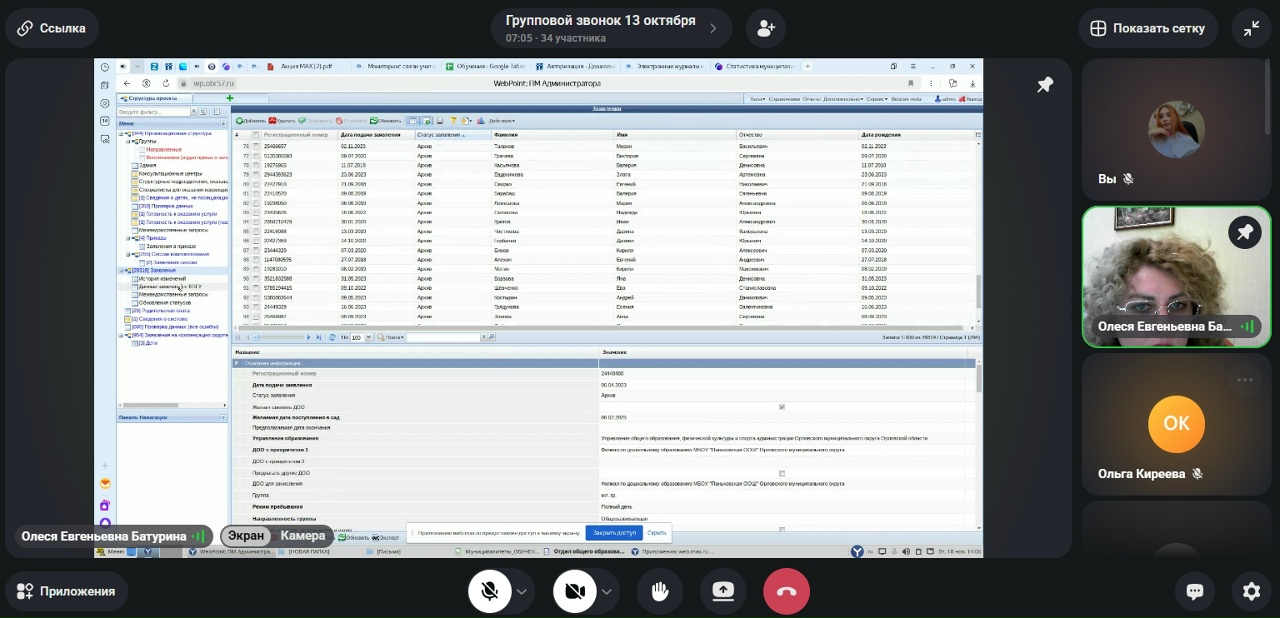Viewport: 1280px width, 618px height.
Task: Collapse the call window icon
Action: coord(1251,28)
